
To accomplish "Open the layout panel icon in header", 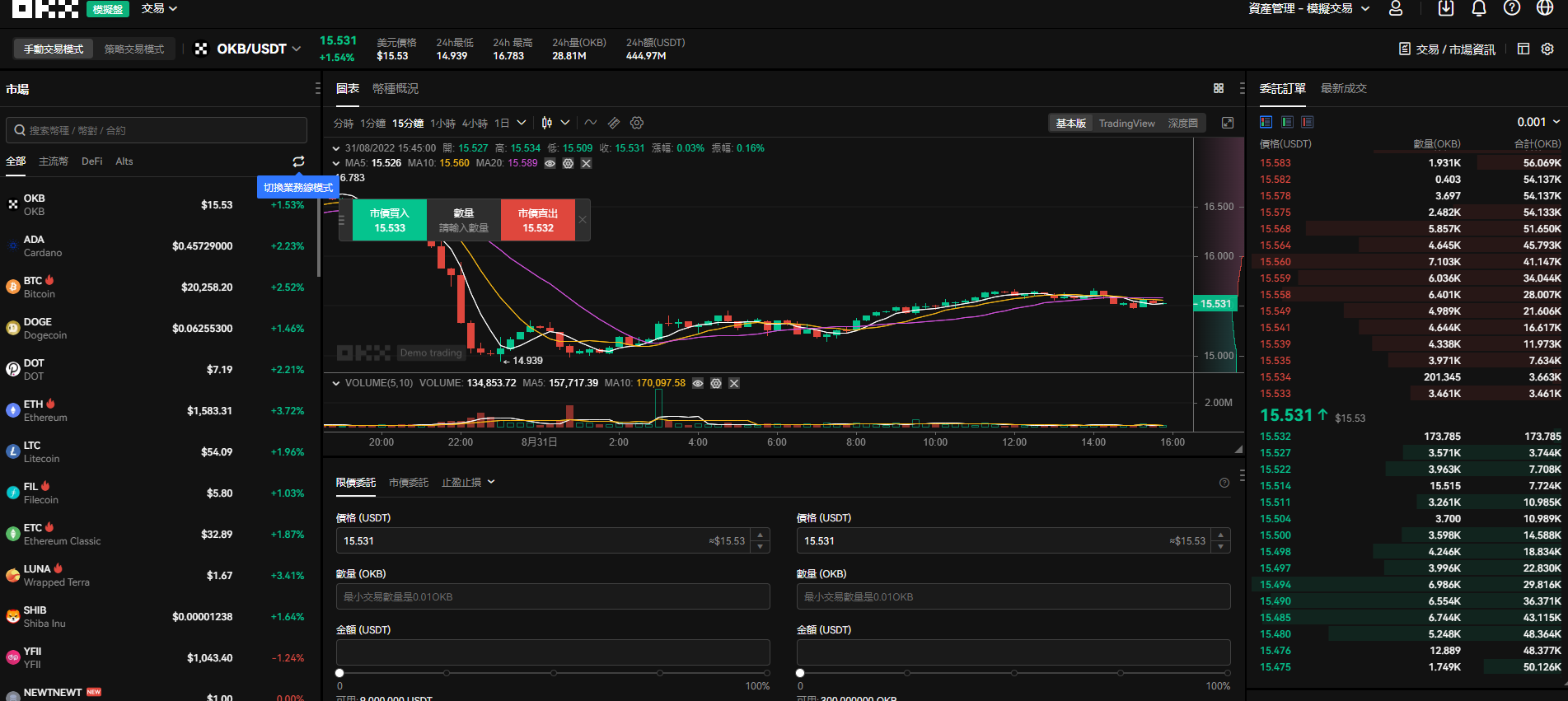I will click(1524, 49).
